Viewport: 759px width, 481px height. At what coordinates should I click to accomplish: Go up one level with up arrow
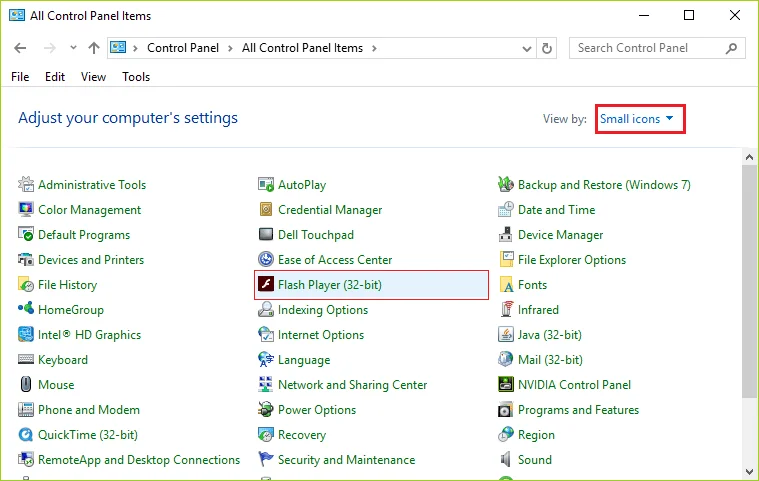tap(94, 48)
